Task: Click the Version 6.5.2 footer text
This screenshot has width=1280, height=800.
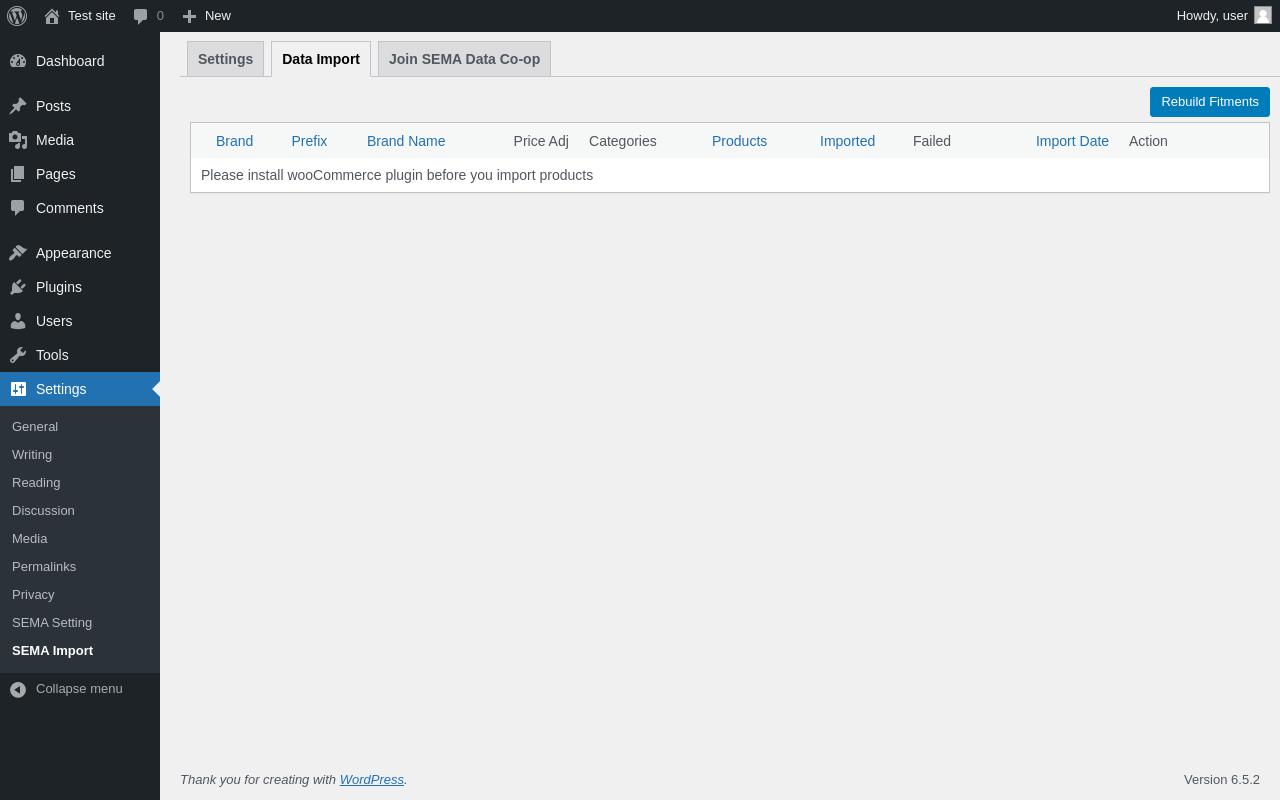Action: 1222,779
